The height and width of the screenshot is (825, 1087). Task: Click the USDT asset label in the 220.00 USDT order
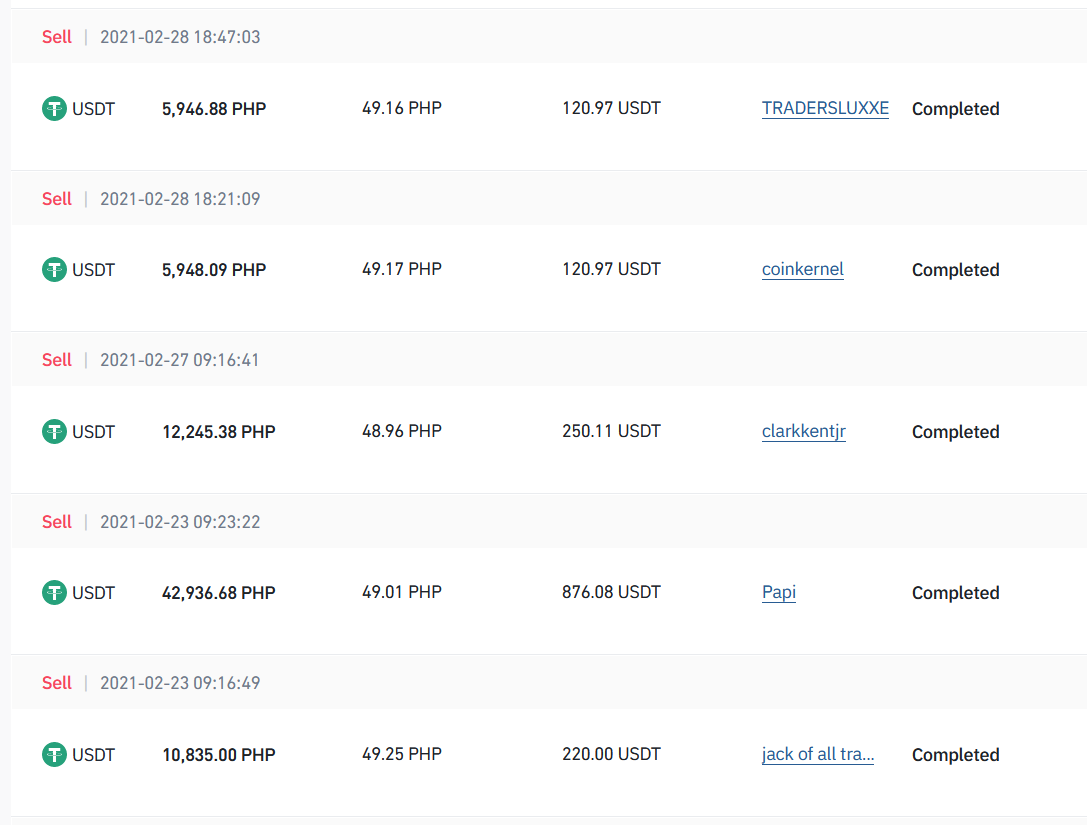pyautogui.click(x=94, y=754)
